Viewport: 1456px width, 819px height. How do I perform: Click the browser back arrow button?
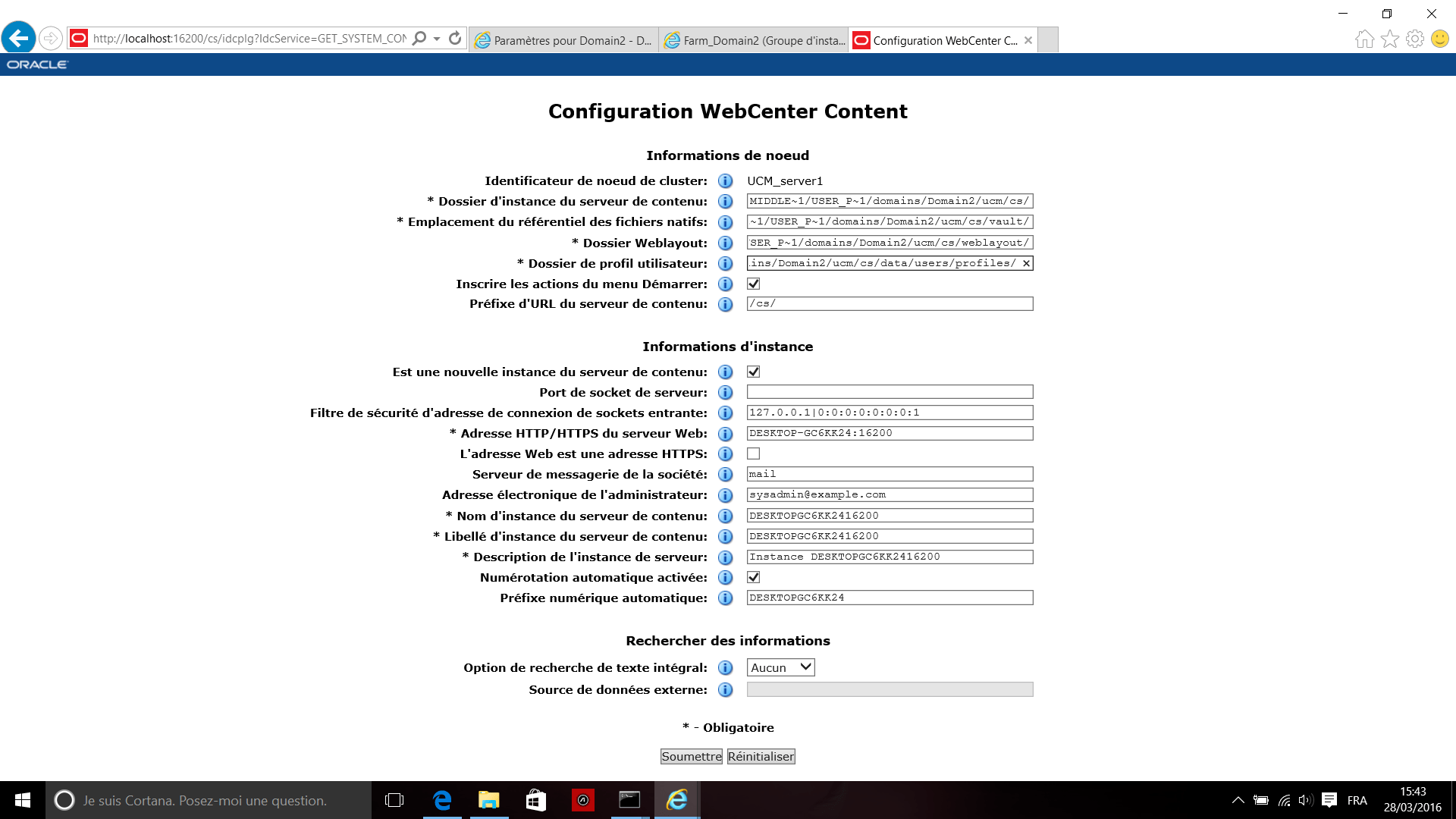(19, 38)
